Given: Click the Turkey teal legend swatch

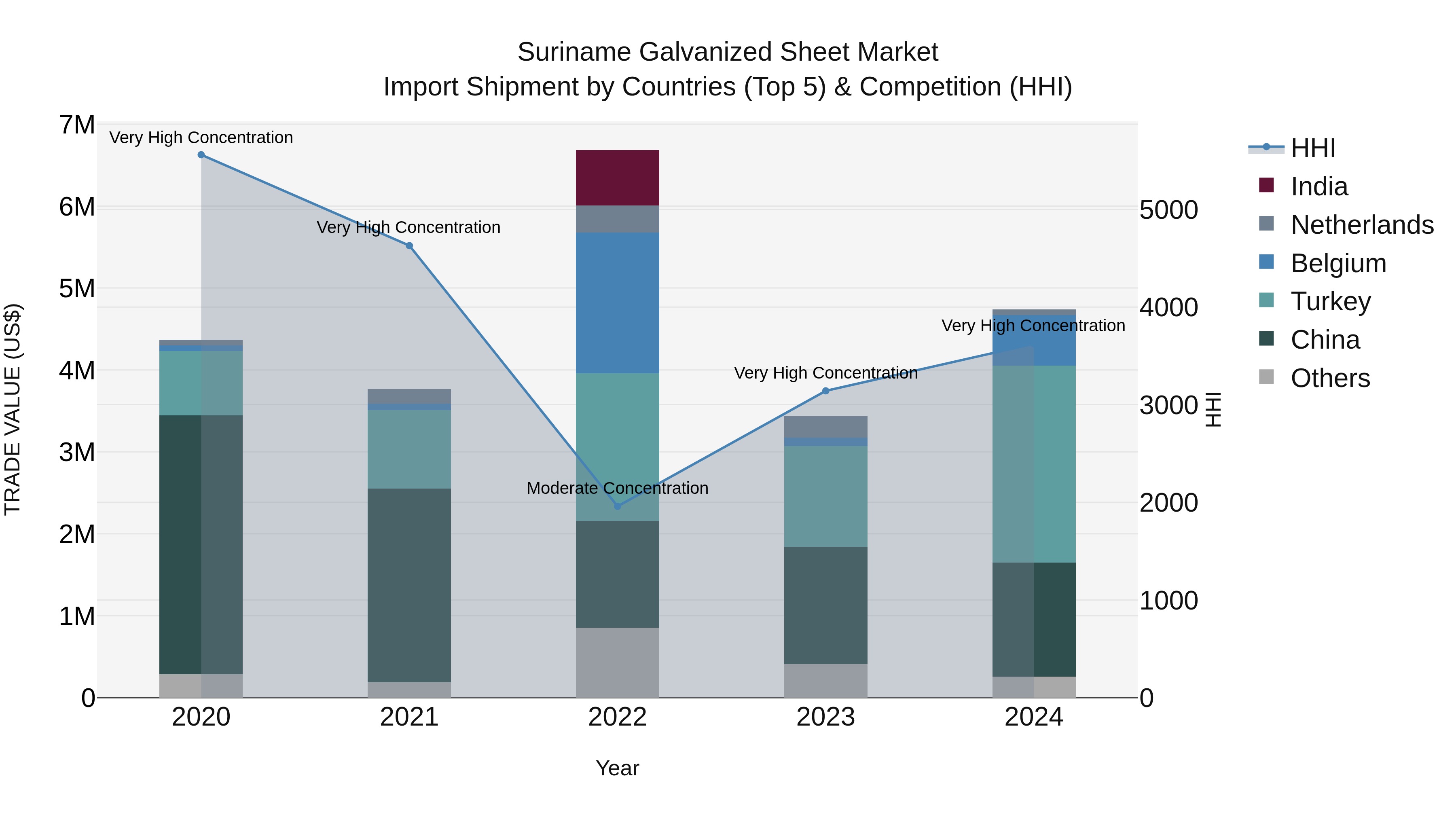Looking at the screenshot, I should pyautogui.click(x=1267, y=300).
